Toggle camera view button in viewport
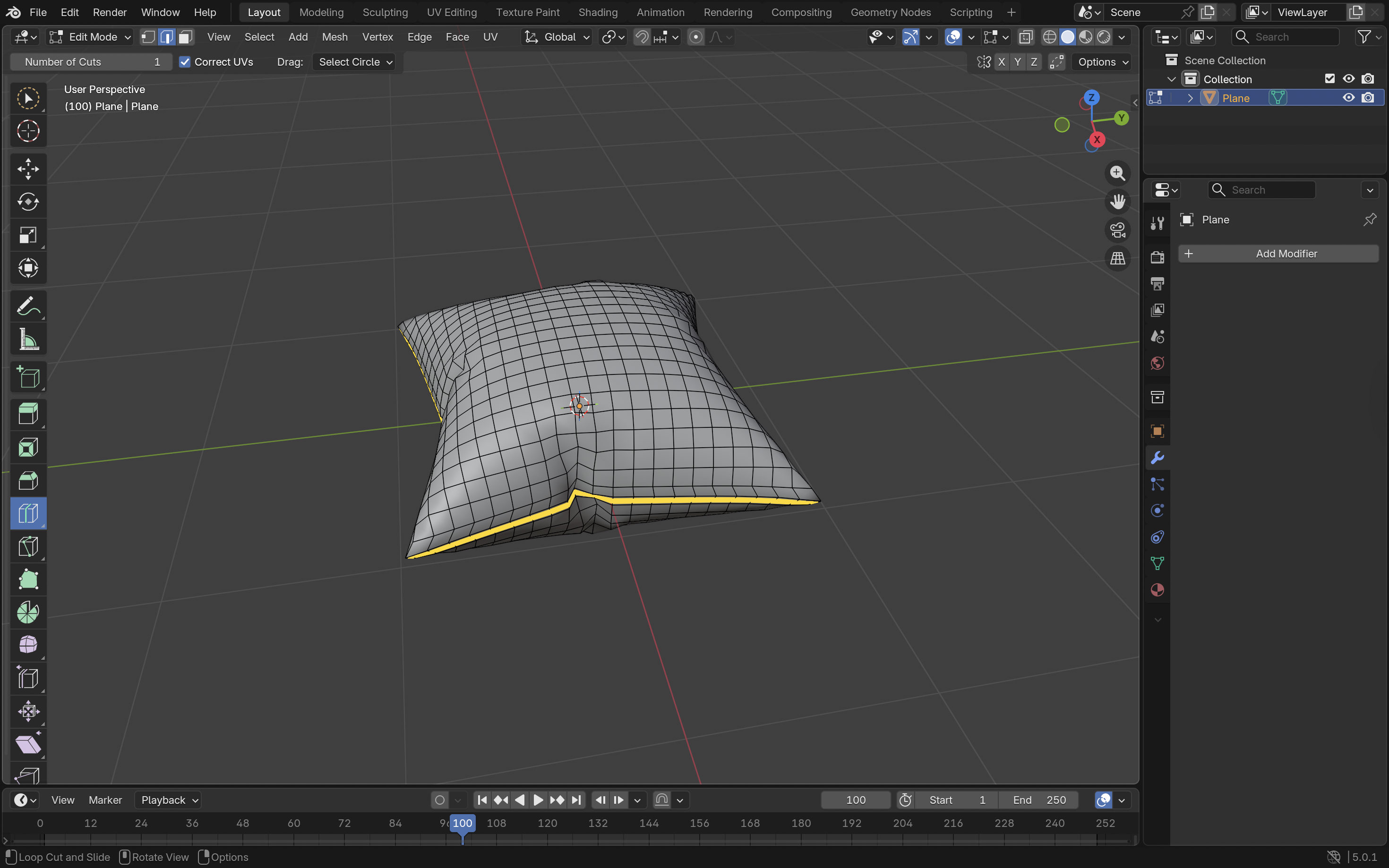 pyautogui.click(x=1117, y=230)
